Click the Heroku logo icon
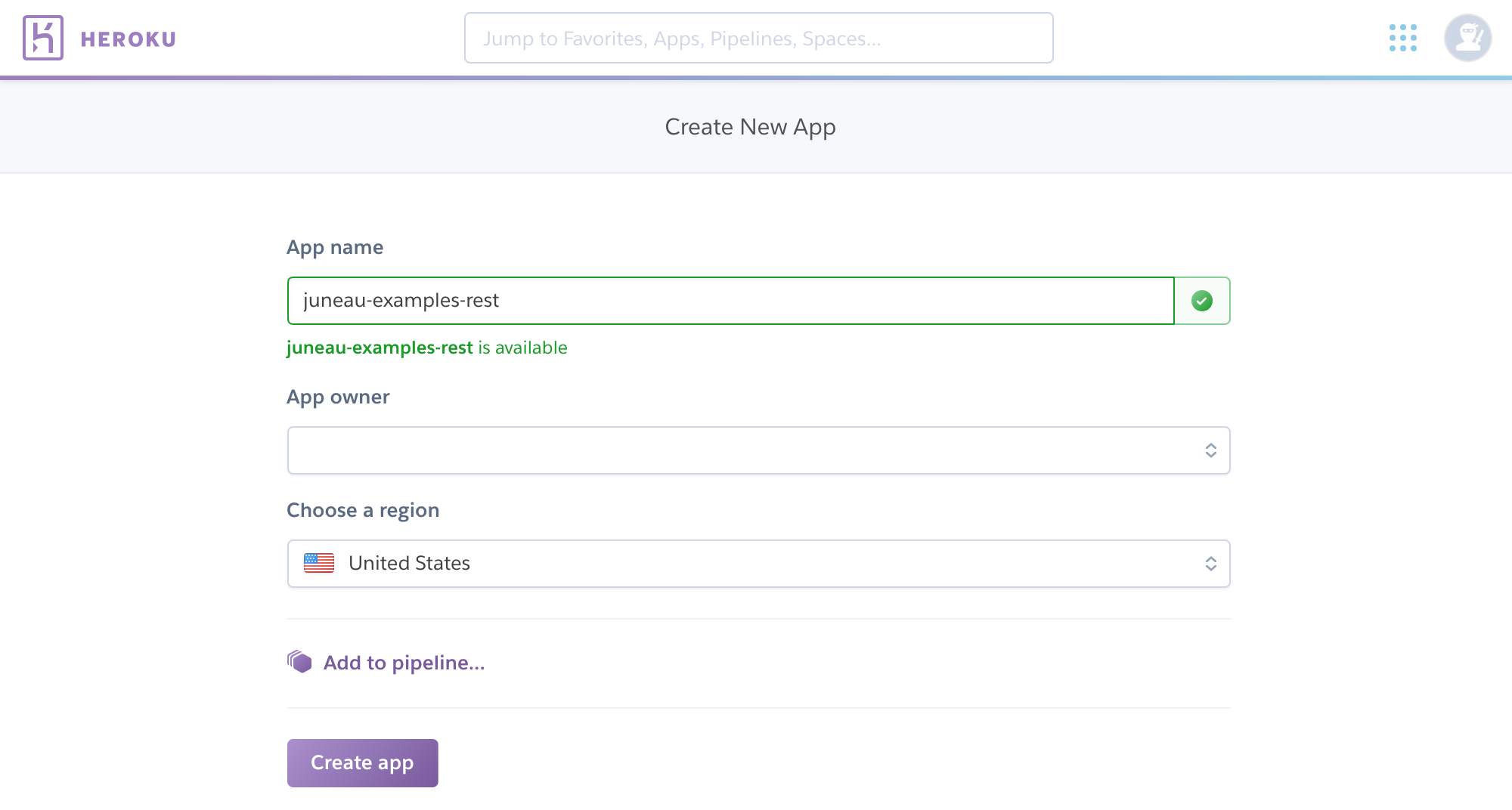Screen dimensions: 1512x810 point(43,38)
